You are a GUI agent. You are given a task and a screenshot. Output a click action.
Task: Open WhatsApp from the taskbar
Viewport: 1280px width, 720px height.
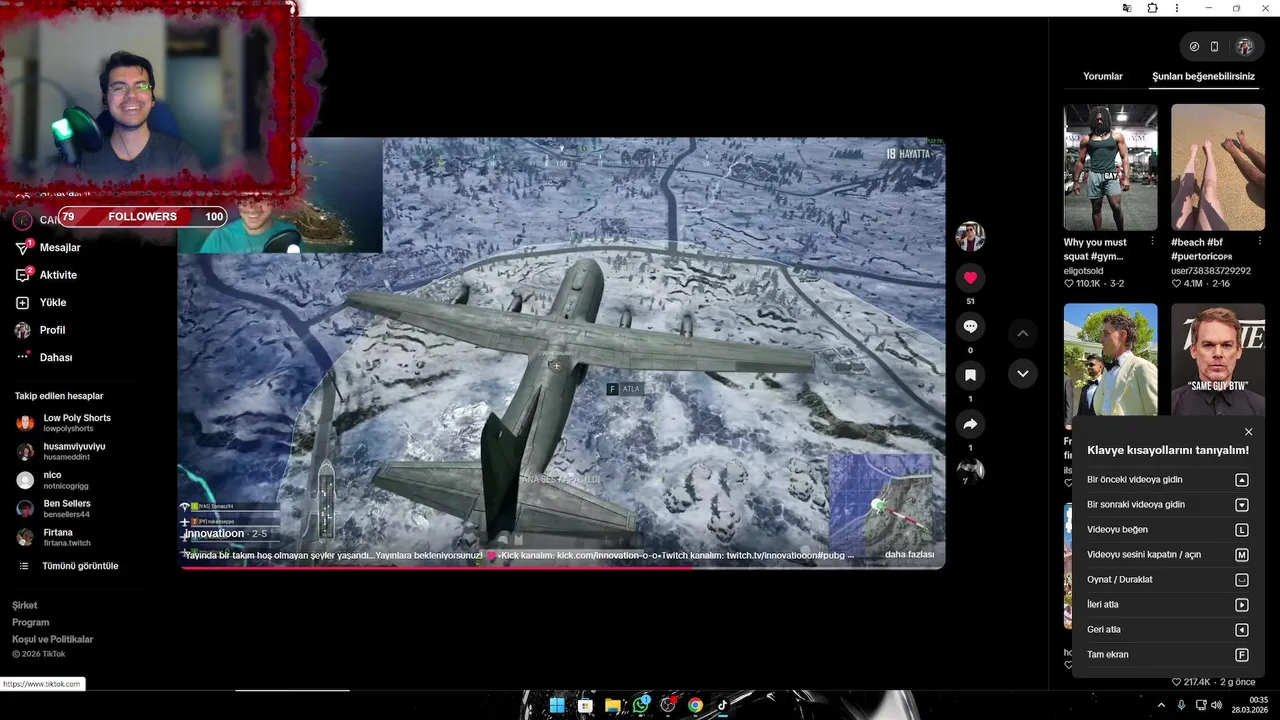tap(640, 705)
